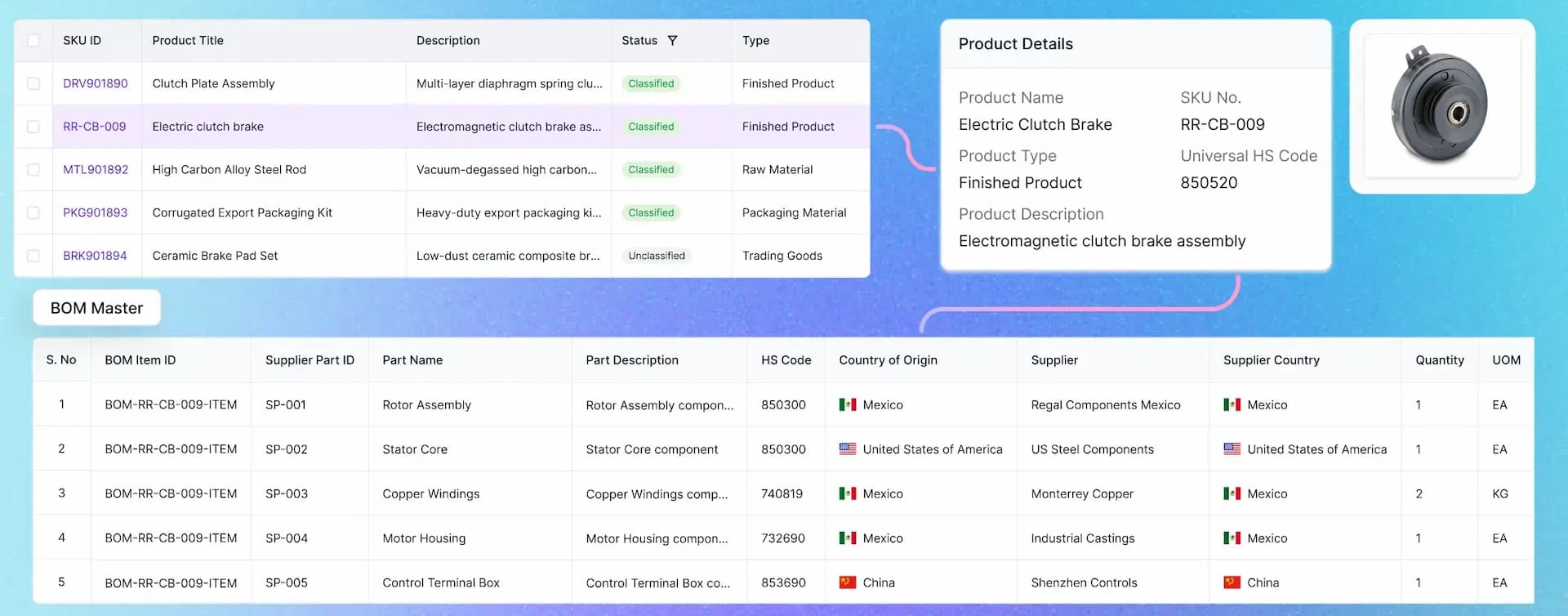Click the Electromagnetic clutch brake assembly description

pos(1102,241)
